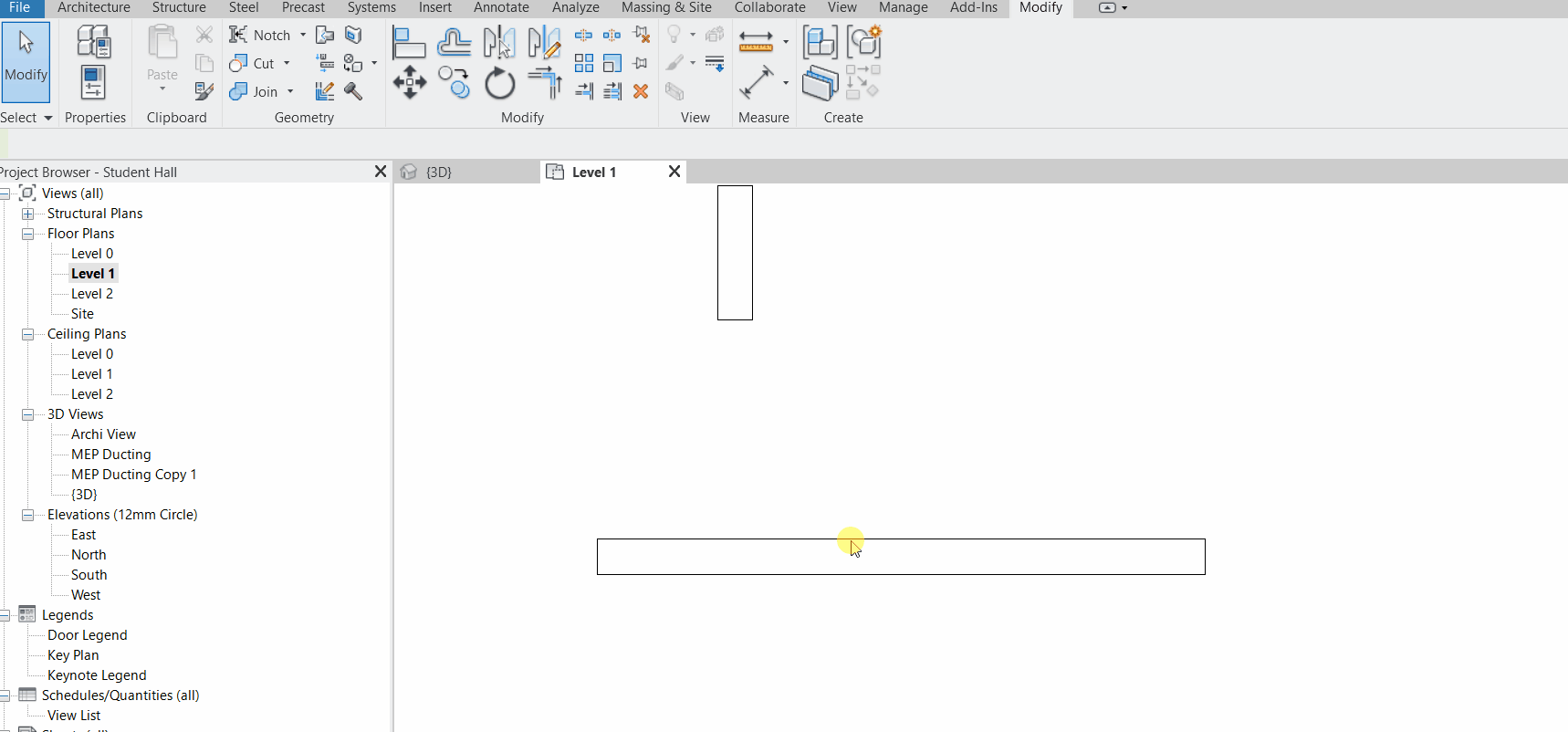Open the Architecture ribbon tab
The width and height of the screenshot is (1568, 732).
click(x=94, y=7)
